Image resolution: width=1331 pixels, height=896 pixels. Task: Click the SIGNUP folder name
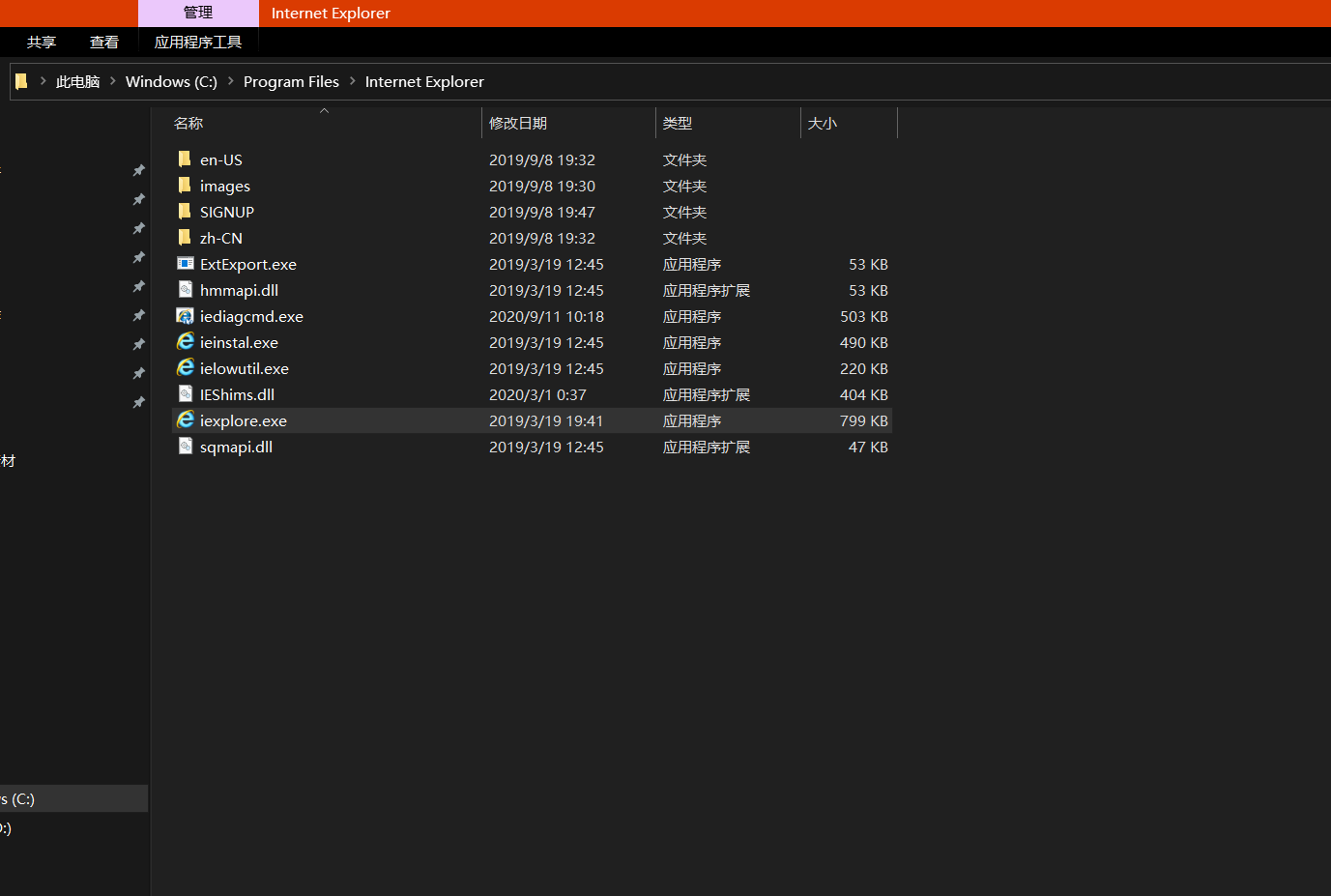click(227, 213)
